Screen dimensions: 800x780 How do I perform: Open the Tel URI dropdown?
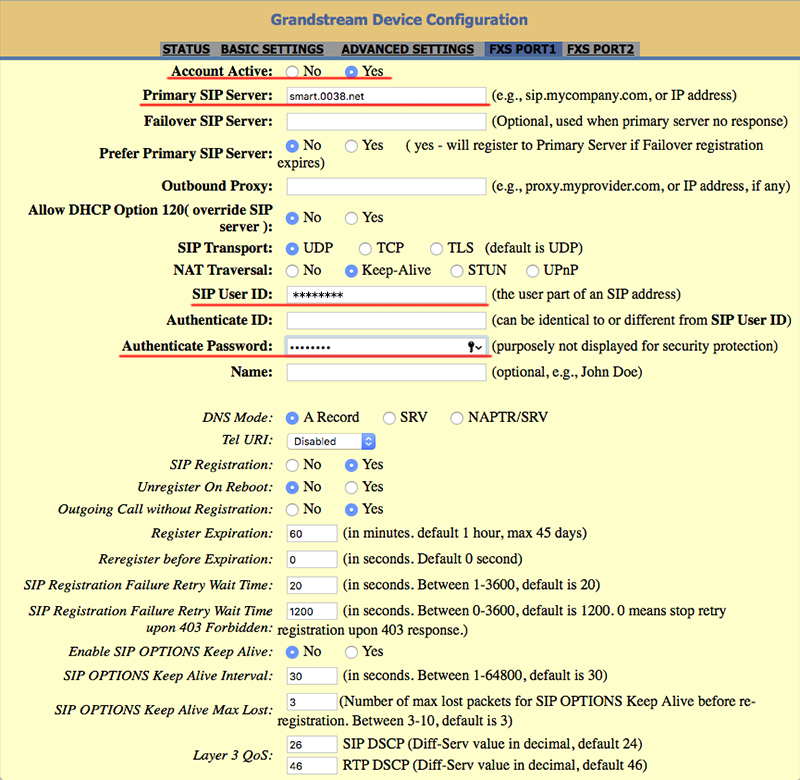331,441
